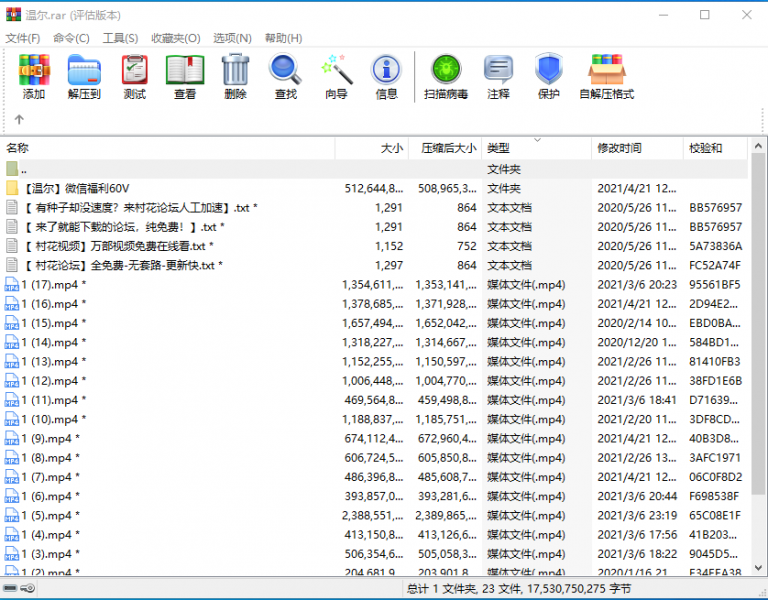Click the 解压到 (Extract To) icon
768x600 pixels.
click(84, 76)
